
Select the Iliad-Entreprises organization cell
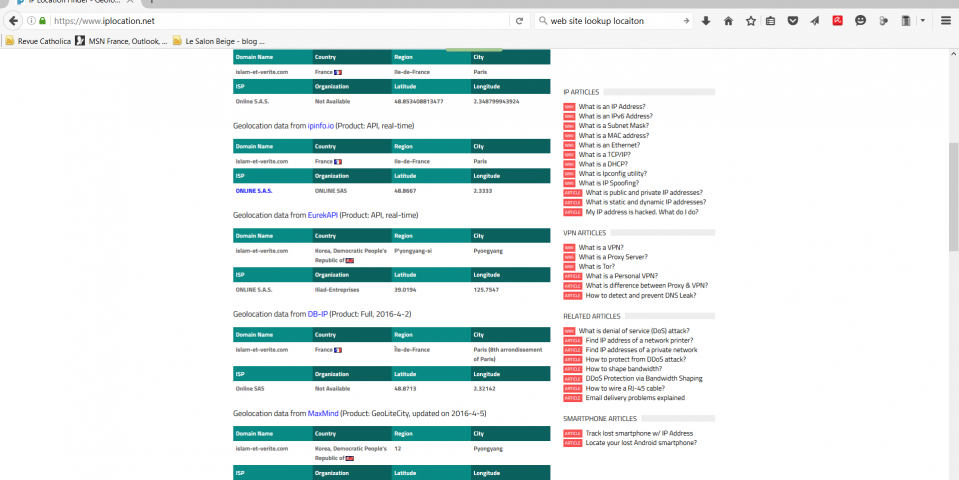click(x=337, y=290)
